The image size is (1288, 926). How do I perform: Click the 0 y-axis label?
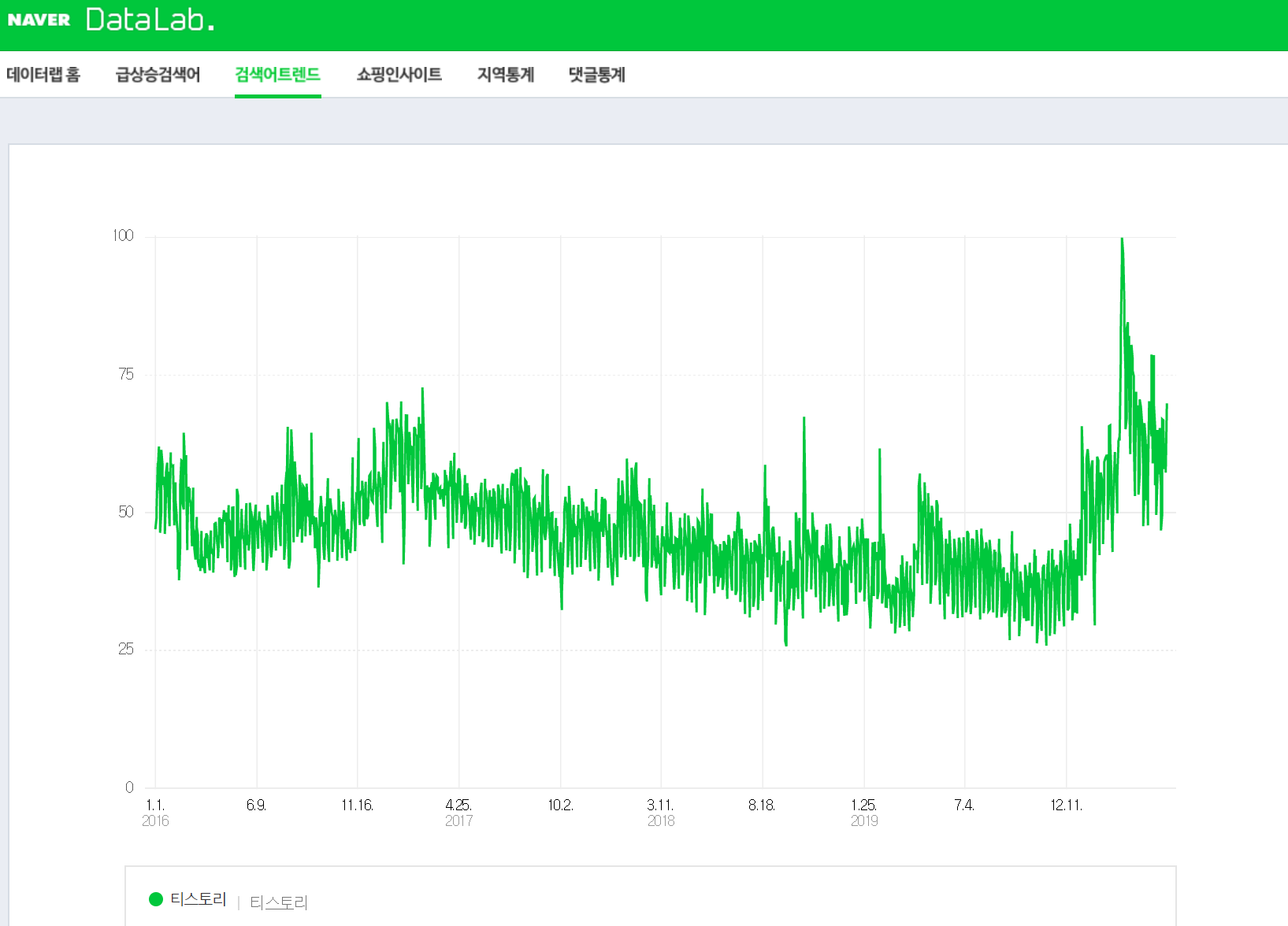pos(129,787)
